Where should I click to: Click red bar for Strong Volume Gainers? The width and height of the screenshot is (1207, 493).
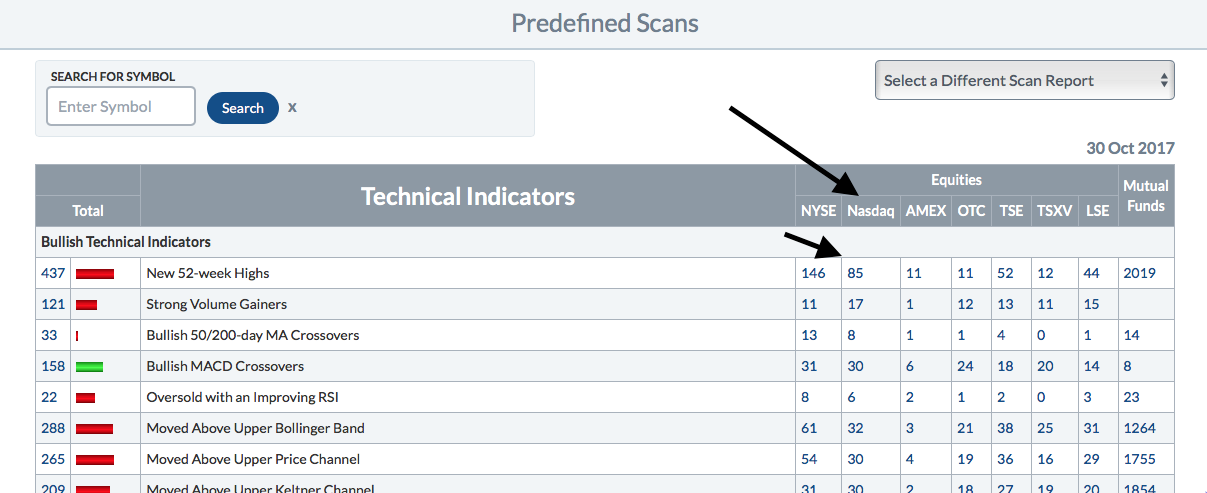click(86, 304)
